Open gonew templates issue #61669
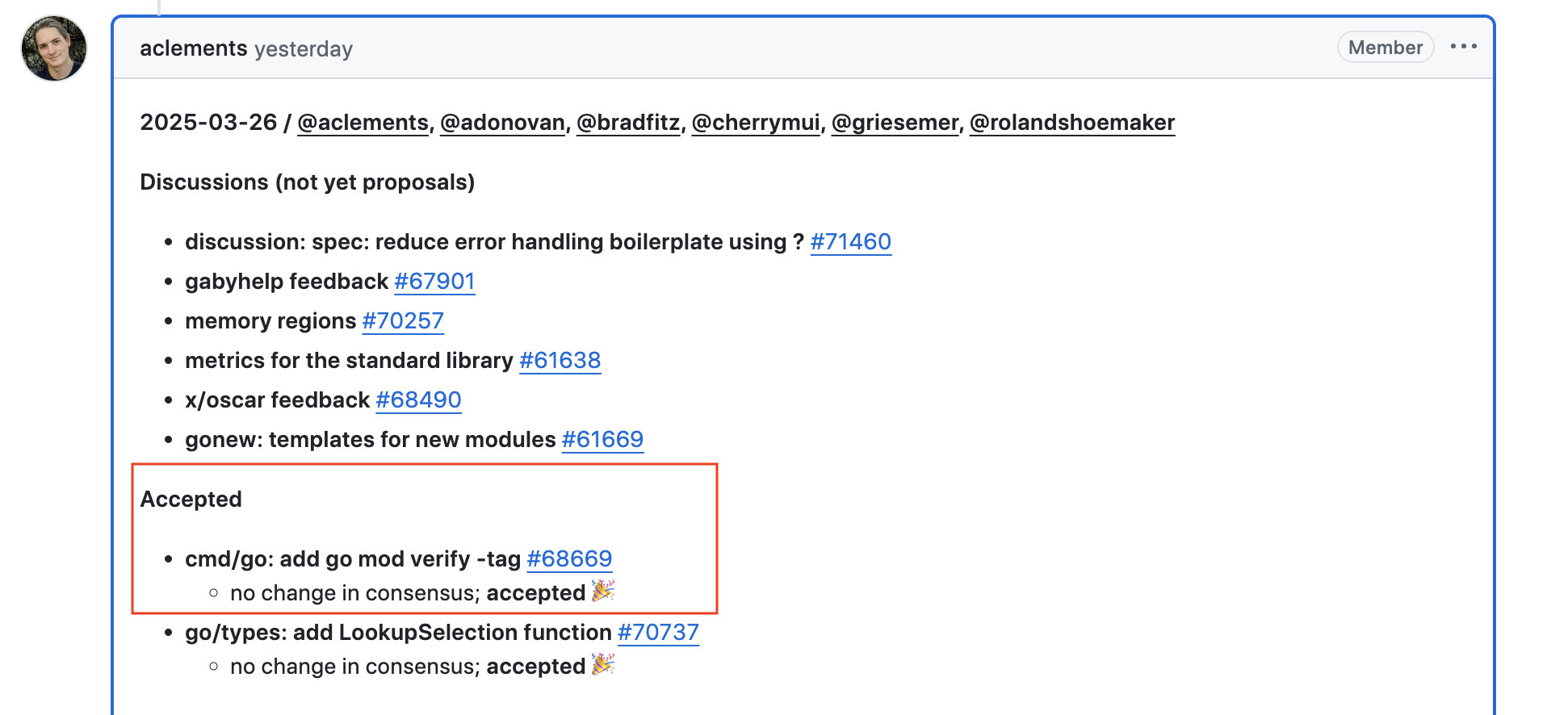The height and width of the screenshot is (715, 1568). [x=602, y=440]
